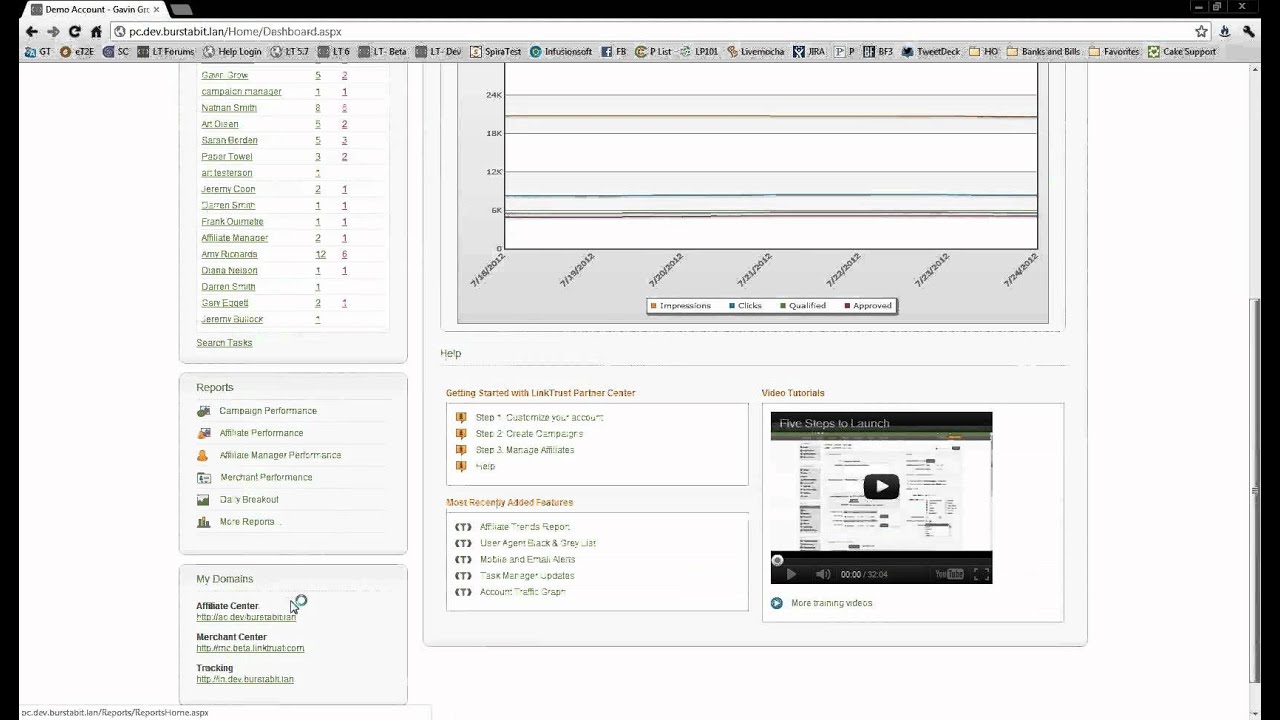Click the Impressions legend entry
This screenshot has height=720, width=1280.
pos(681,306)
